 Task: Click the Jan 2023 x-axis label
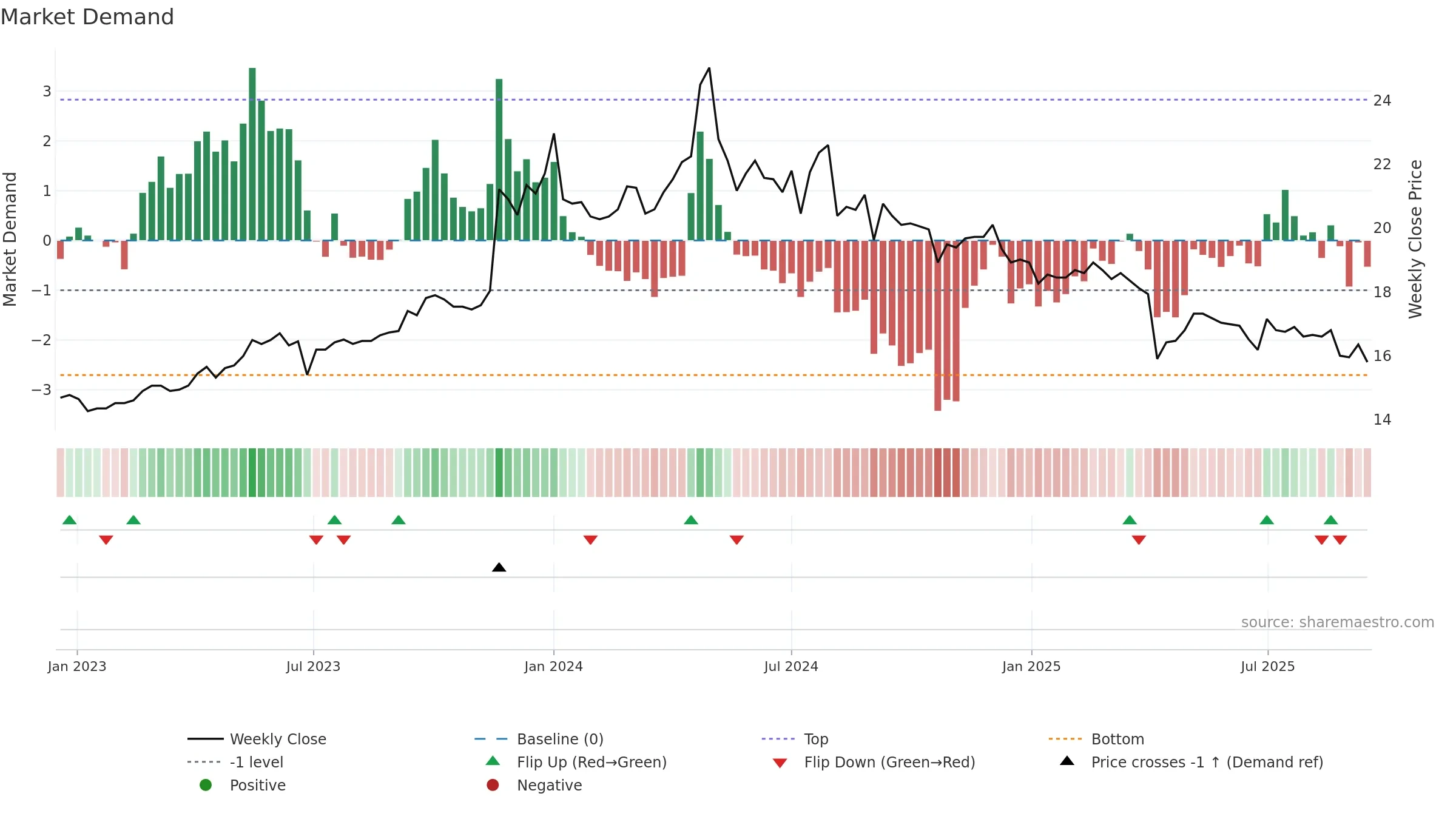[77, 666]
